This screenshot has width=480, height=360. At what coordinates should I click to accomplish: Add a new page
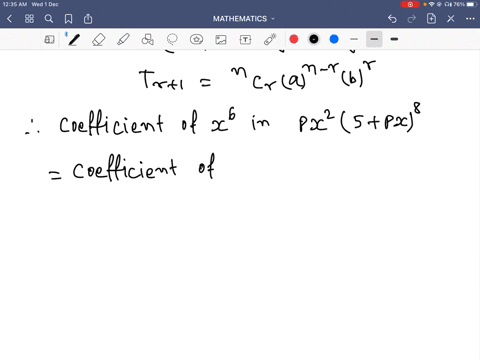coord(431,19)
